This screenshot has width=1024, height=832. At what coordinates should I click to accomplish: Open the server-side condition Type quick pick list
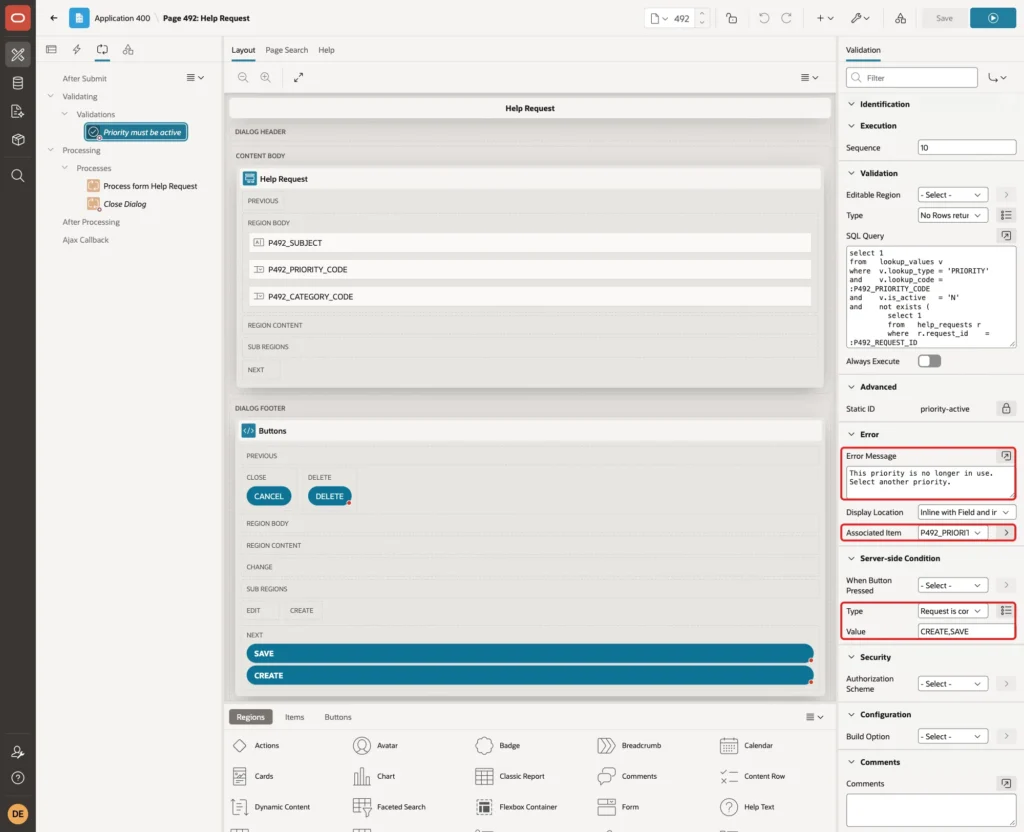[1006, 611]
